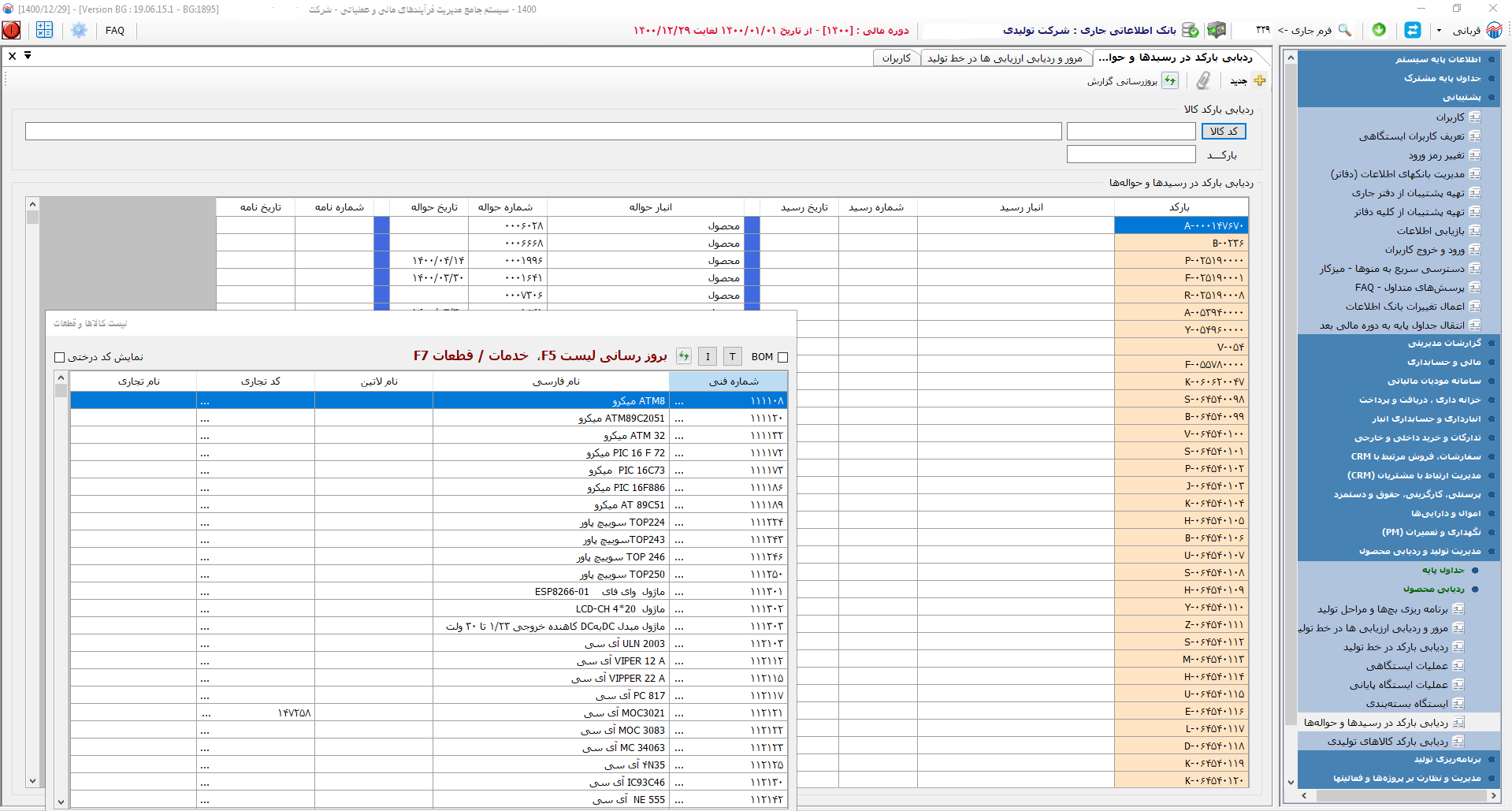The width and height of the screenshot is (1512, 811).
Task: Select row آی سی MOC3021
Action: point(429,712)
